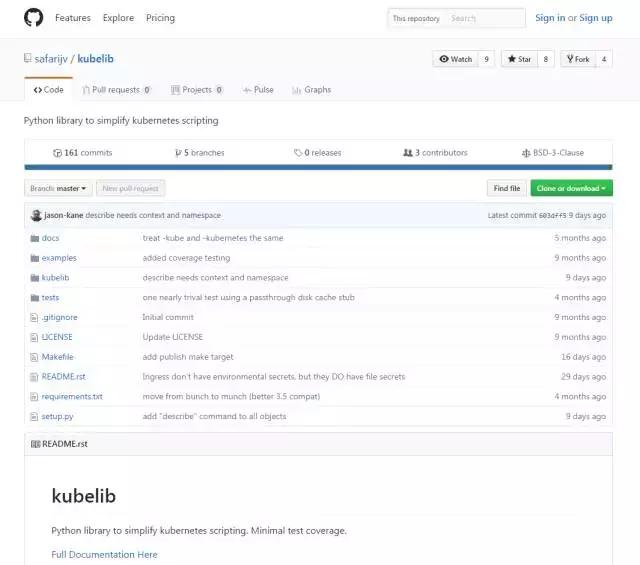Image resolution: width=640 pixels, height=565 pixels.
Task: Expand the Clone or download dropdown
Action: point(571,188)
